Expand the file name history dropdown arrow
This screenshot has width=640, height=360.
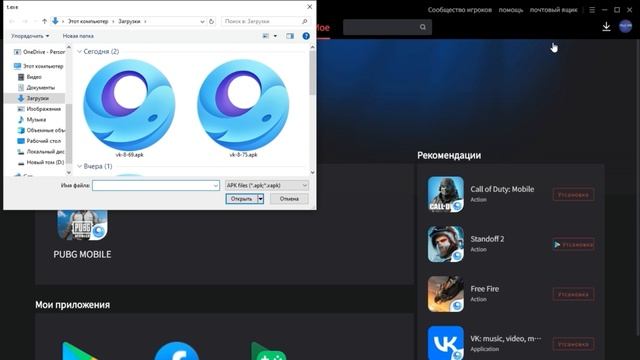point(216,185)
